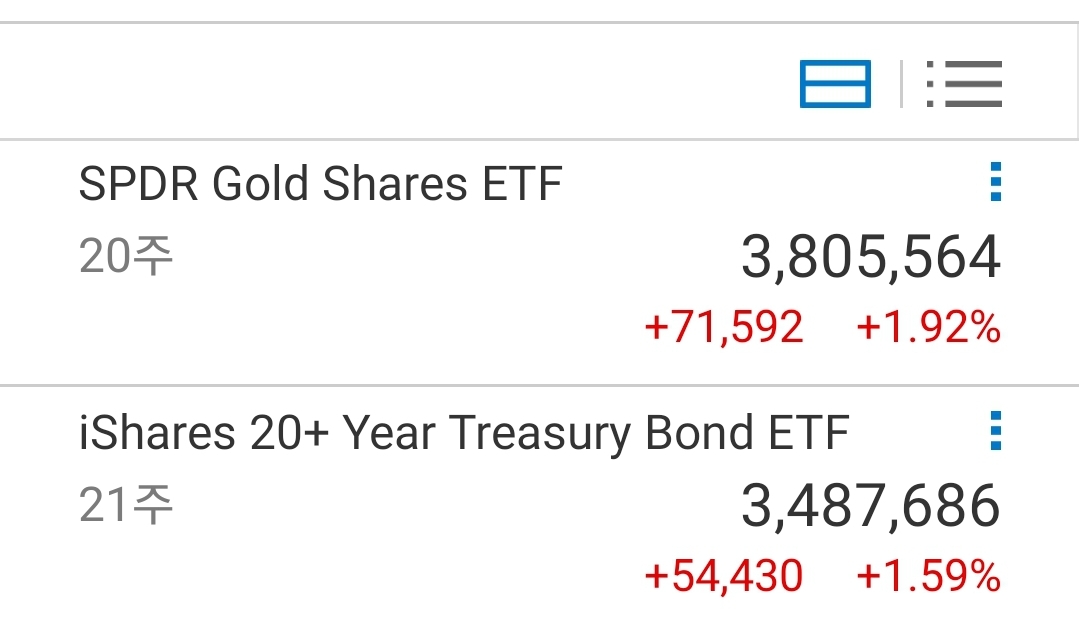Screen dimensions: 1079x622
Task: Select the 3,487,686 valuation amount
Action: pyautogui.click(x=870, y=506)
